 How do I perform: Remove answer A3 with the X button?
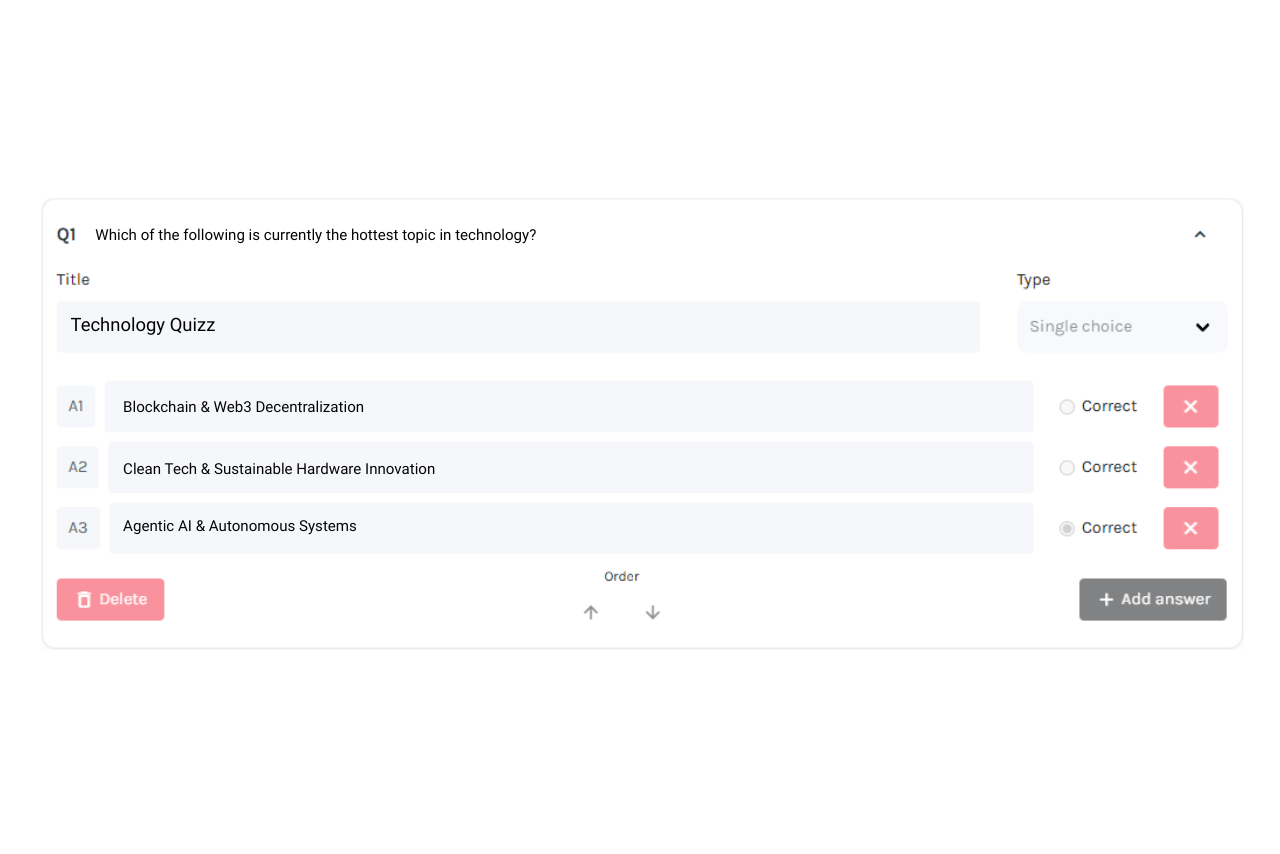pyautogui.click(x=1190, y=528)
